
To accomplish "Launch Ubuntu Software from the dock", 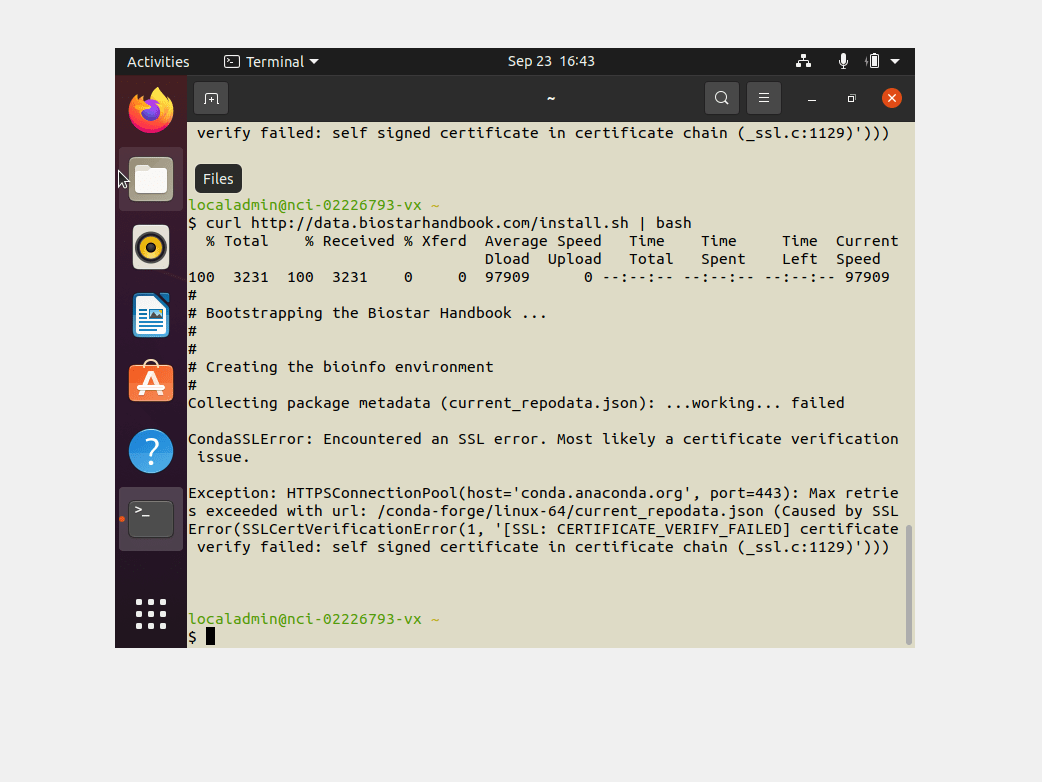I will [151, 382].
